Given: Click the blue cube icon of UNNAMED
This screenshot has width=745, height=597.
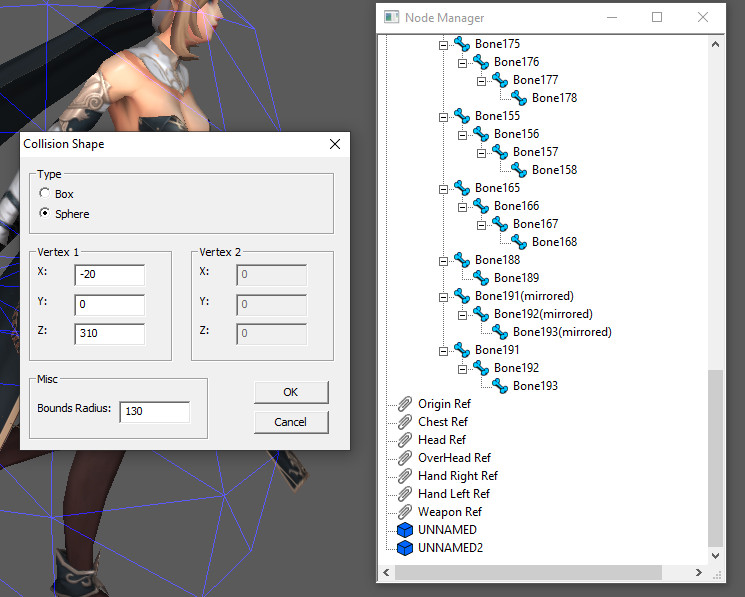Looking at the screenshot, I should 405,530.
